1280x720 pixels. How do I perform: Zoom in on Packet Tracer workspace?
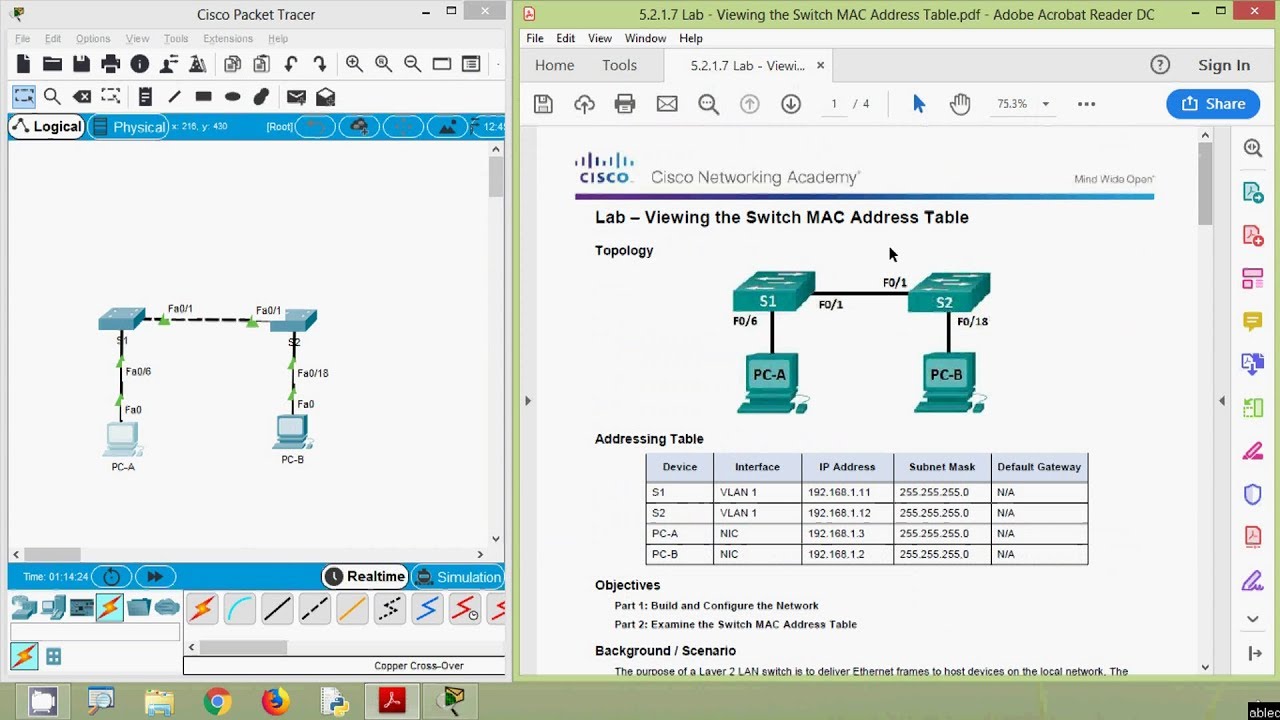pos(354,64)
